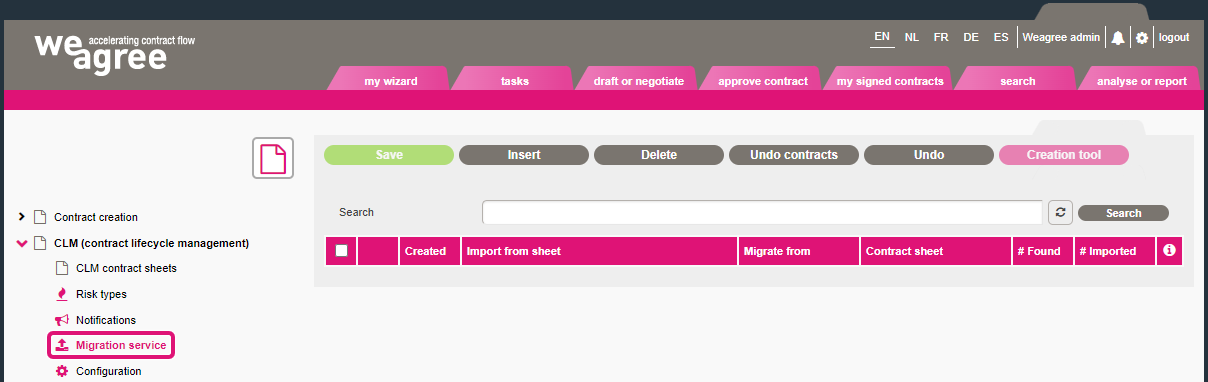
Task: Switch language to EN
Action: coord(882,37)
